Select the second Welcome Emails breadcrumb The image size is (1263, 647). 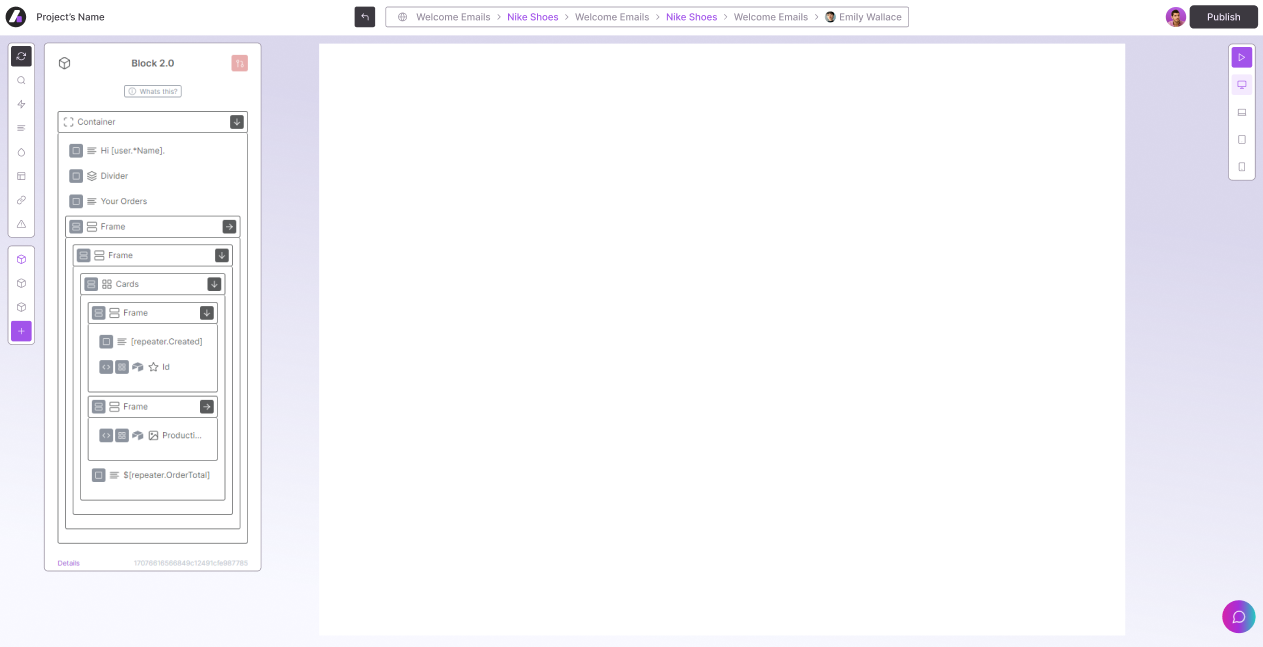(x=612, y=17)
